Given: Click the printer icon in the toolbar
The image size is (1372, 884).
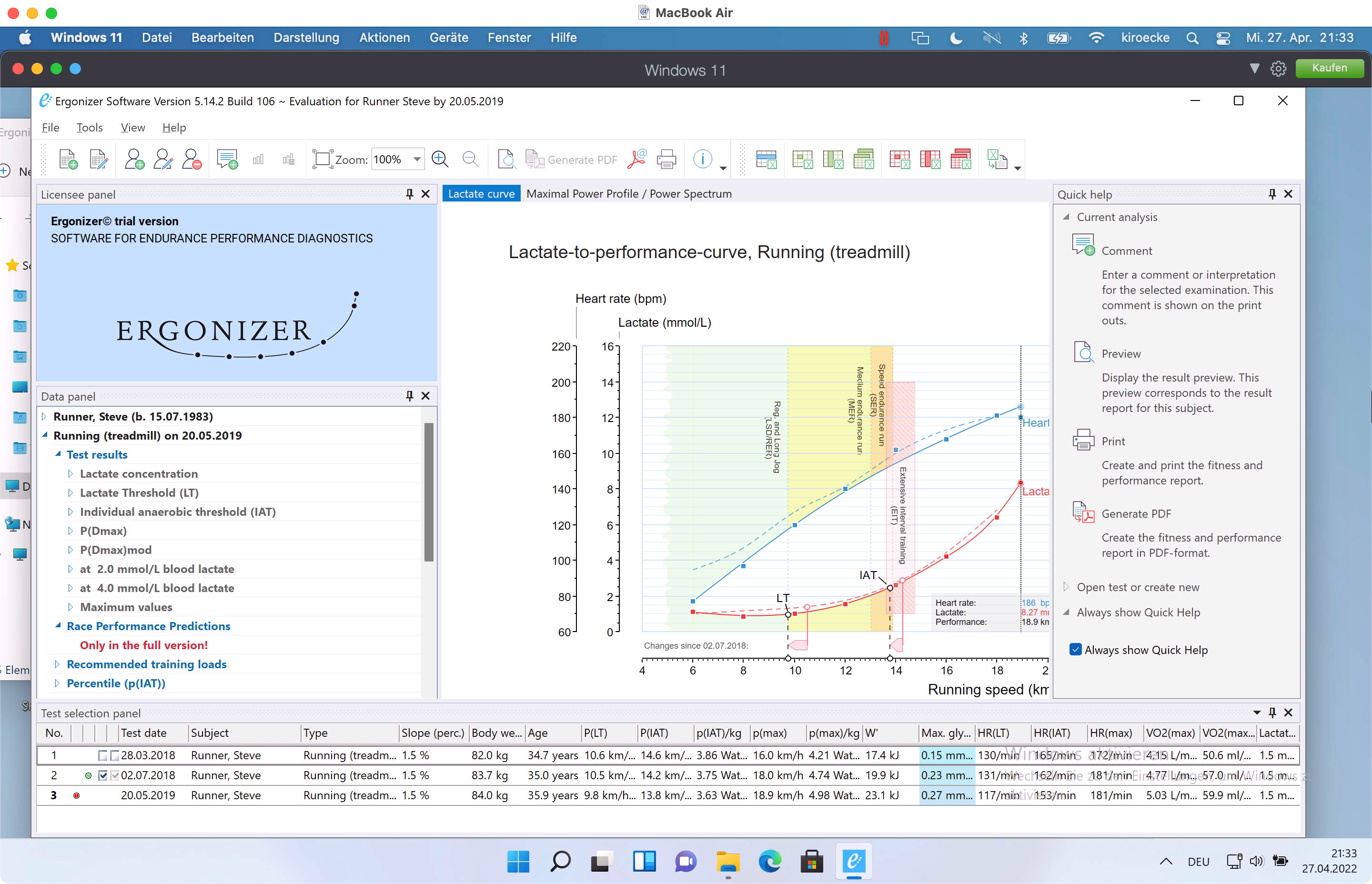Looking at the screenshot, I should coord(666,160).
